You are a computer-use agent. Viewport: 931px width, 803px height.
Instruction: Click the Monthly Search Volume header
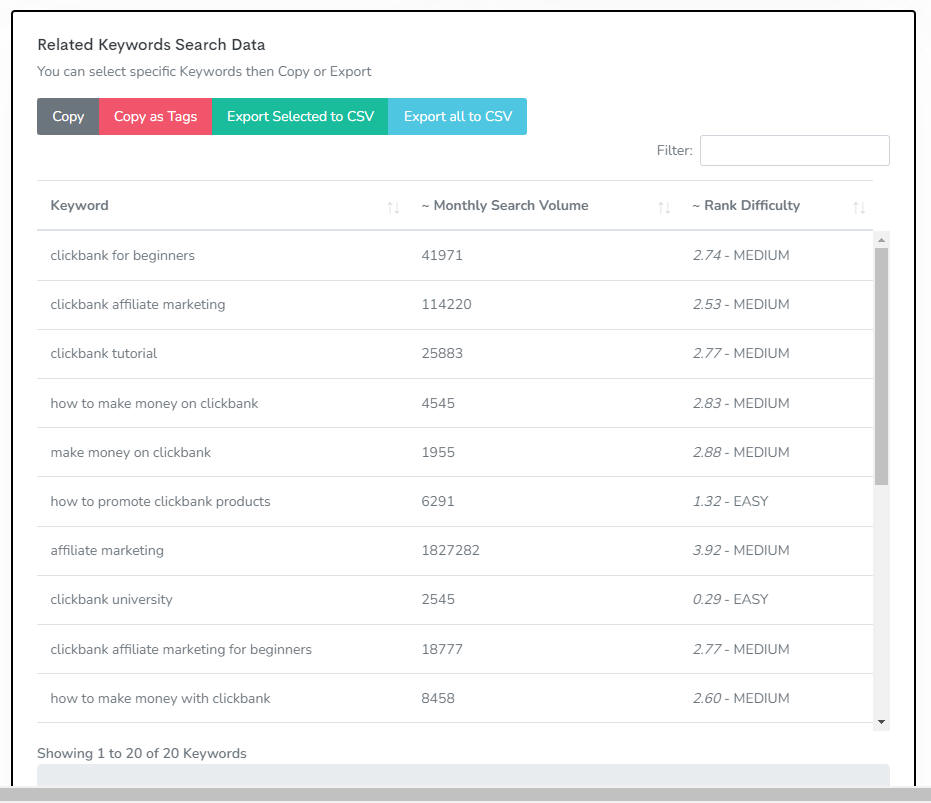505,206
